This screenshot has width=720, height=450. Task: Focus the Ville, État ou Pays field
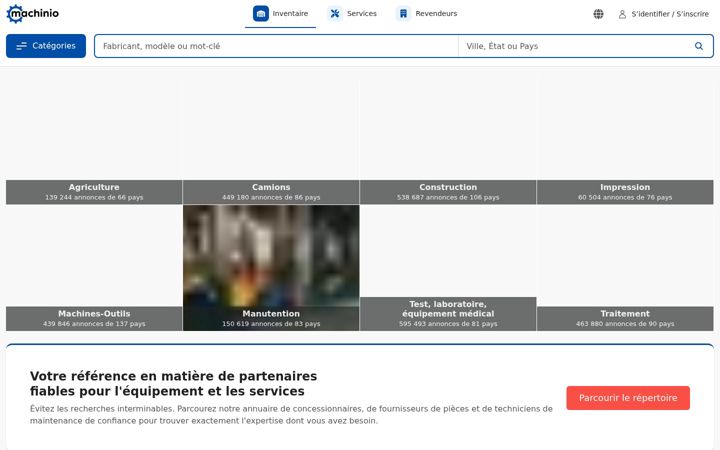pyautogui.click(x=576, y=46)
